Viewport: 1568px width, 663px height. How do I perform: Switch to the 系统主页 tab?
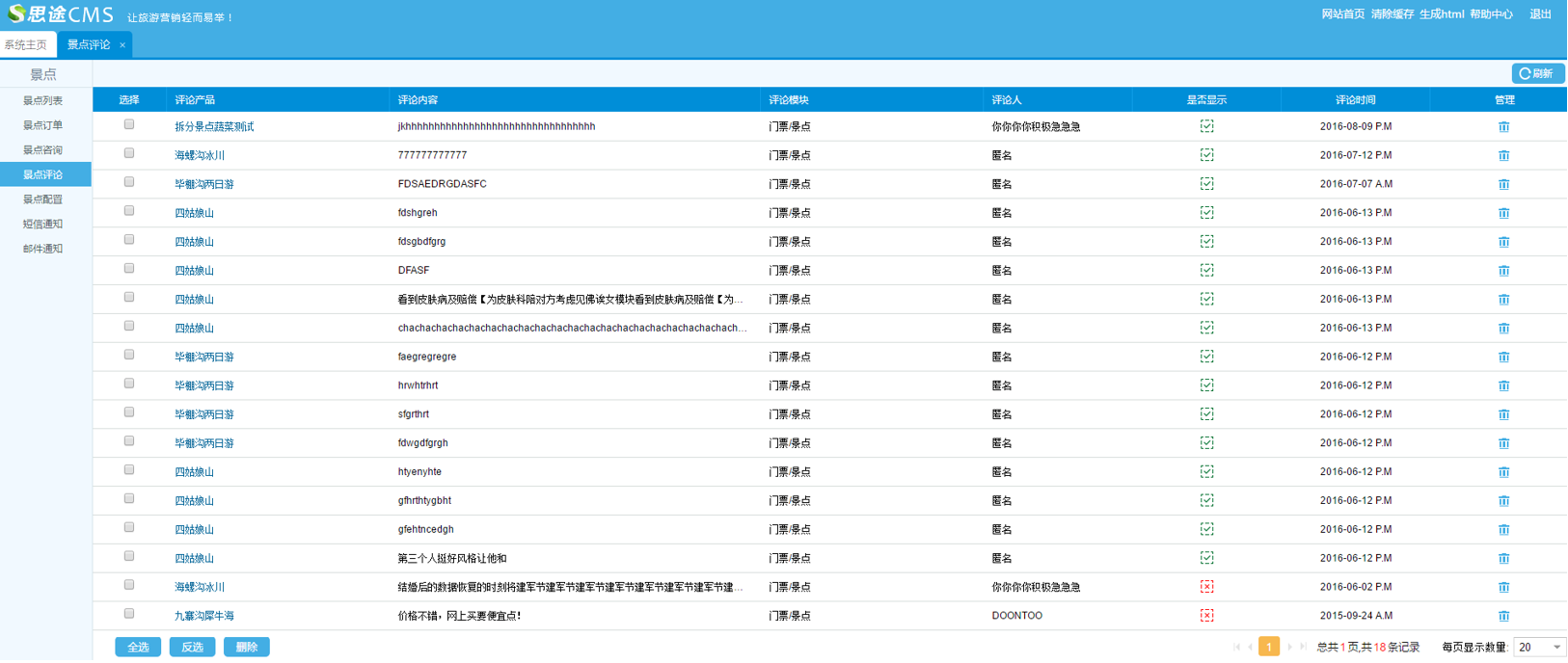(x=26, y=45)
